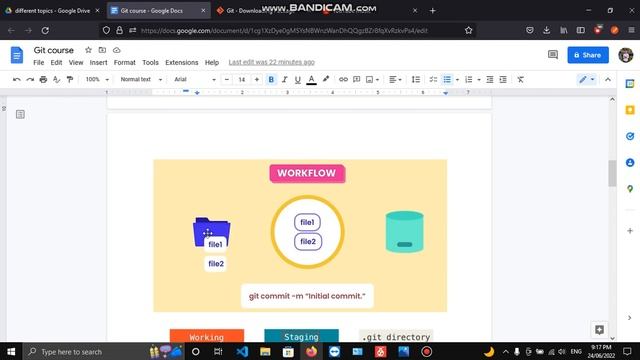Image resolution: width=640 pixels, height=360 pixels.
Task: Click the blue Share button
Action: [588, 55]
